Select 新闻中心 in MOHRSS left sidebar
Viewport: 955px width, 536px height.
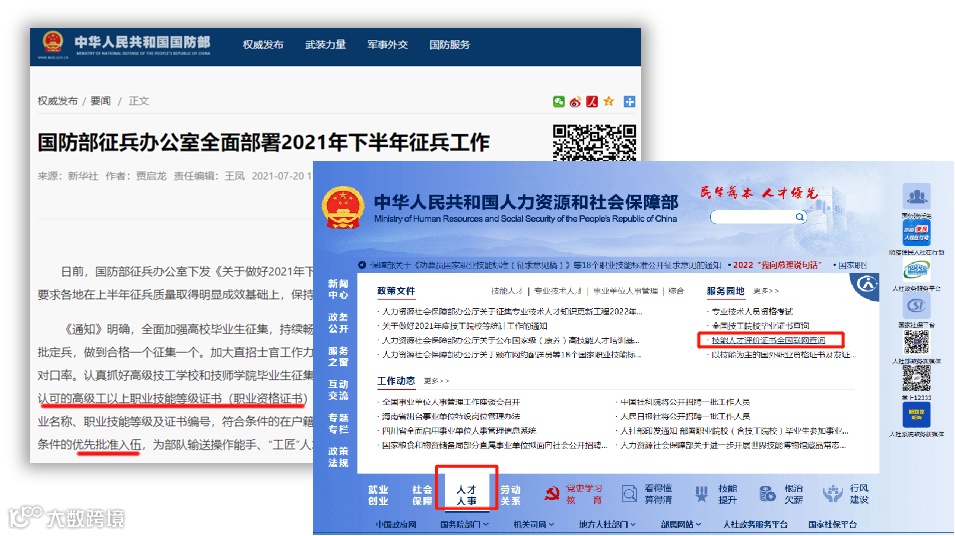338,289
